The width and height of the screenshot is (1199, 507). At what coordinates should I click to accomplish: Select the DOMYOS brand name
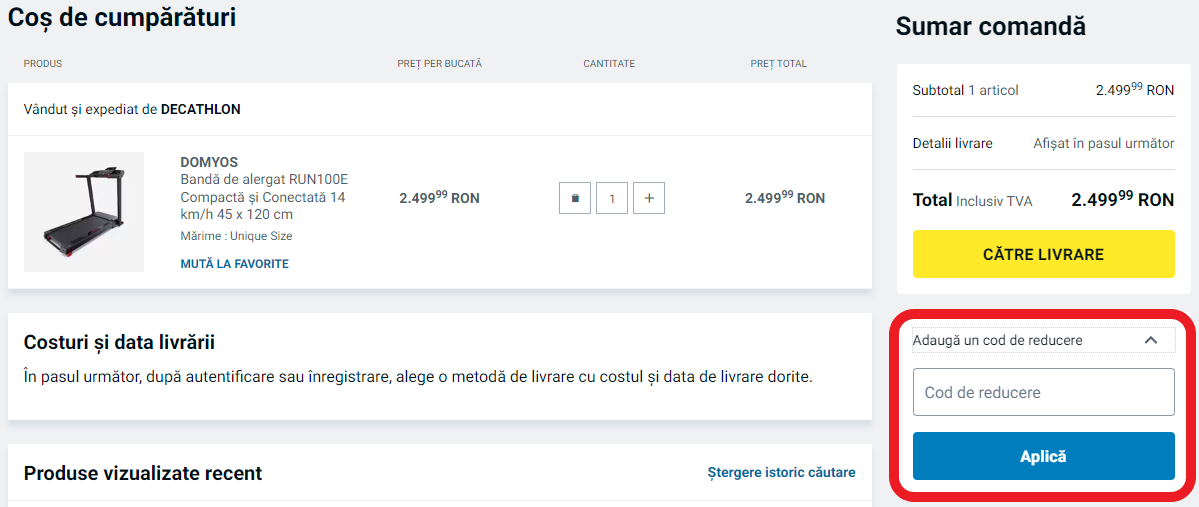point(209,162)
